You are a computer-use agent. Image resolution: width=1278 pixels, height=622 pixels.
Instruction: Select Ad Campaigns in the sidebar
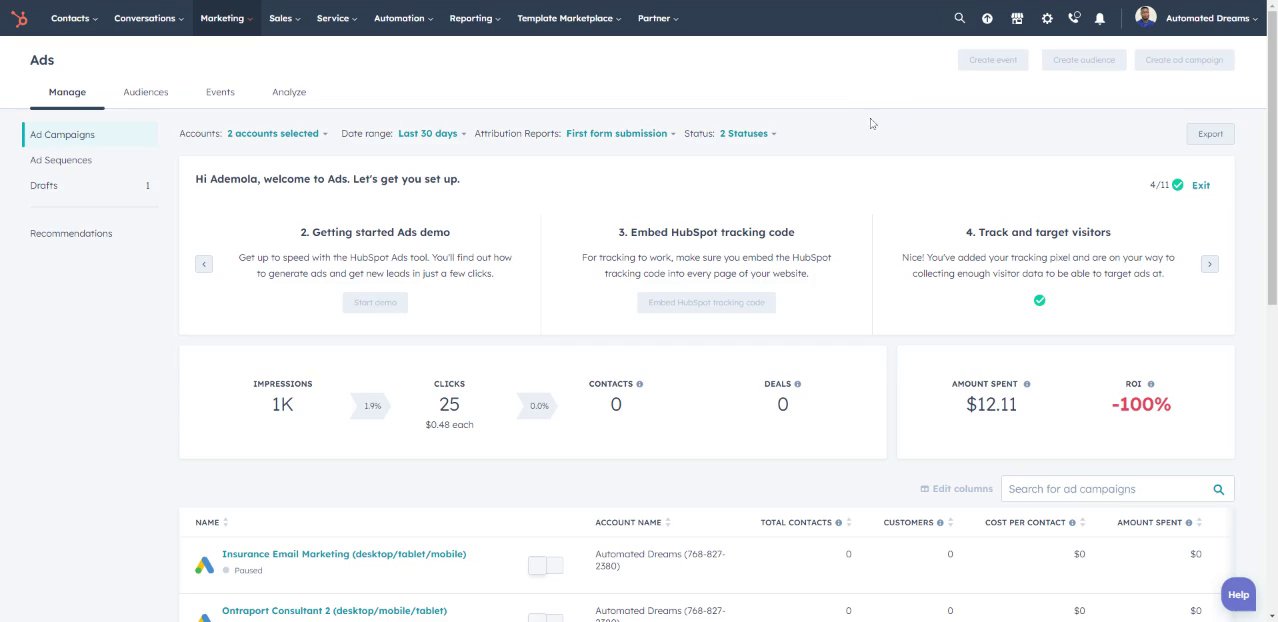(x=90, y=135)
